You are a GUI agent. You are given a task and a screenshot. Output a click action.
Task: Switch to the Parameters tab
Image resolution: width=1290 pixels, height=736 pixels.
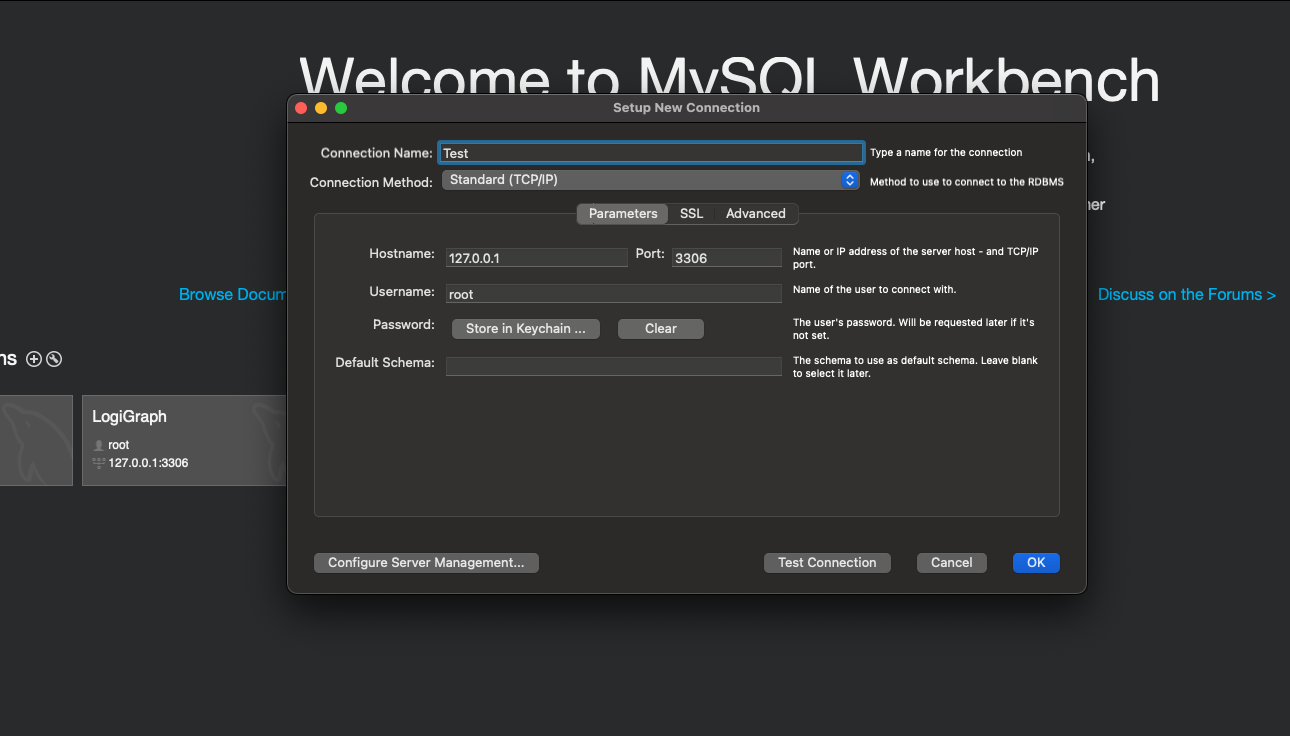[623, 213]
